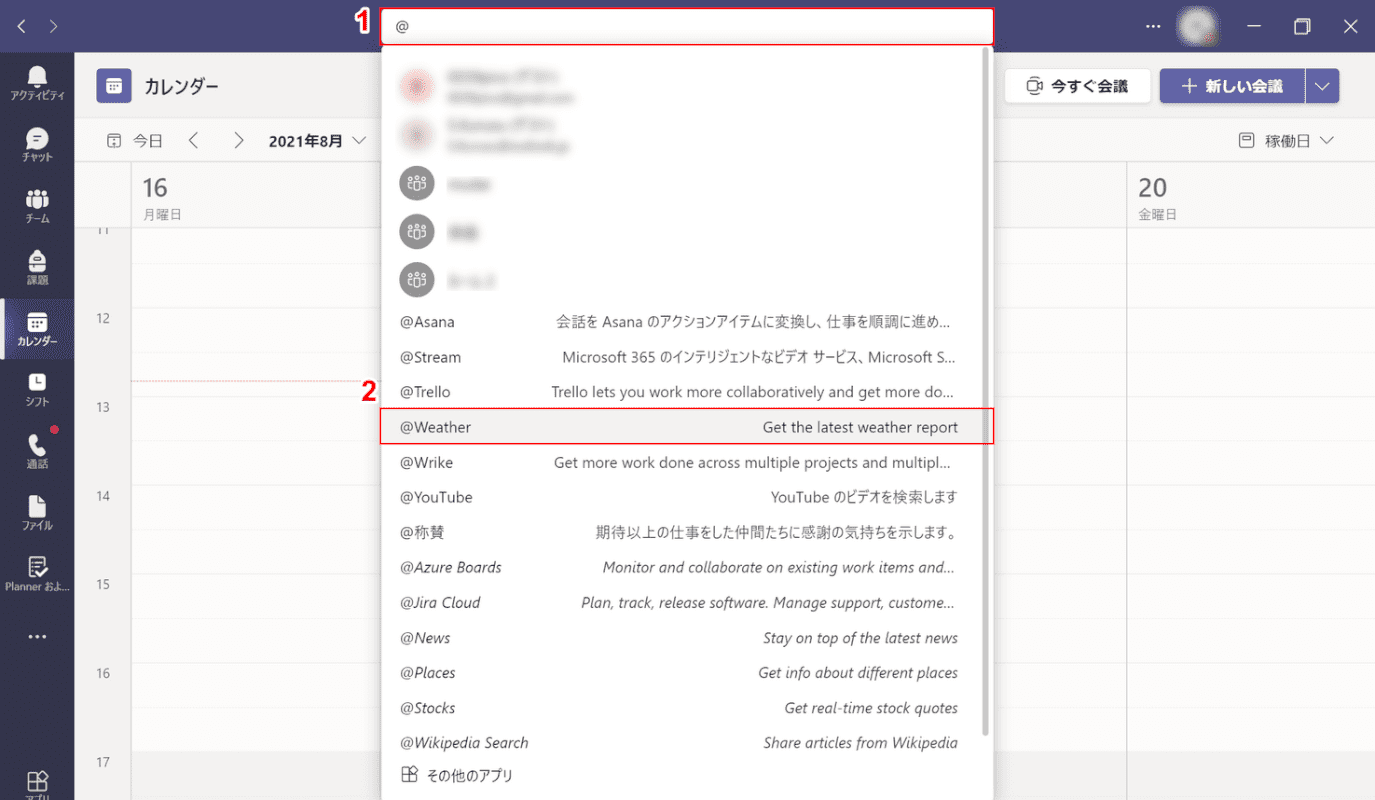
Task: Click the suggestion list scrollbar
Action: point(986,390)
